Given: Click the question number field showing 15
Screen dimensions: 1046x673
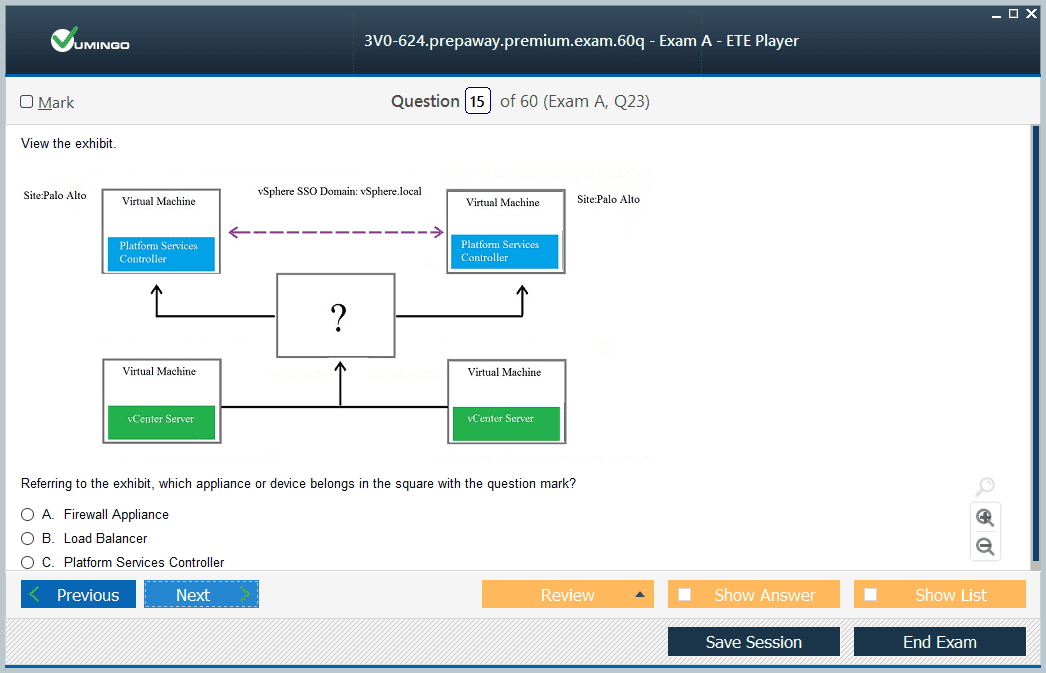Looking at the screenshot, I should (478, 102).
